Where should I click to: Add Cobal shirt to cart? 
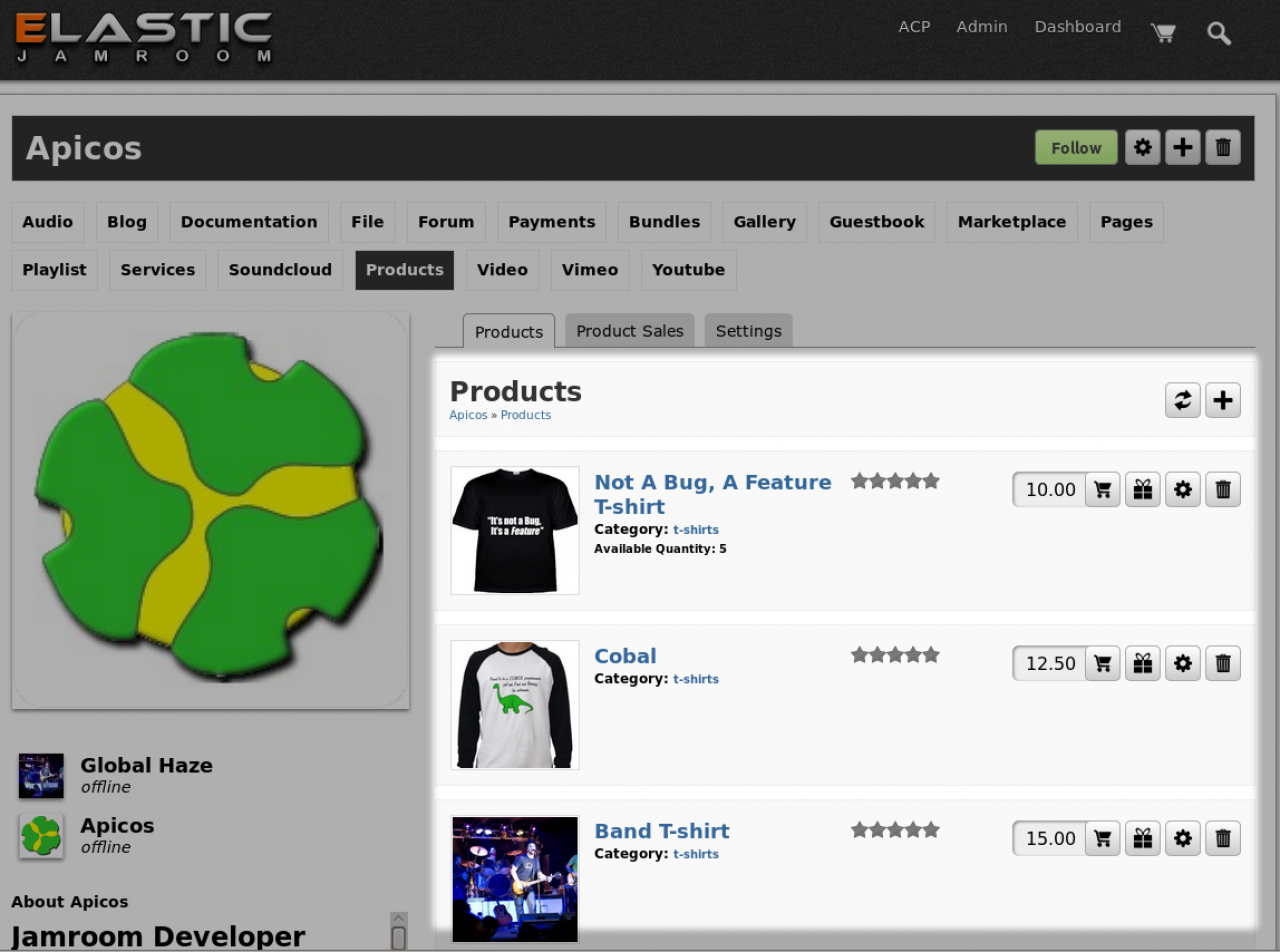point(1102,663)
